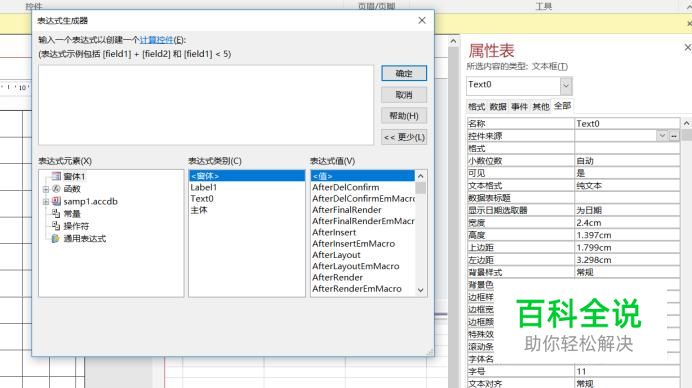Click the 操作符 operators icon
692x388 pixels.
tap(56, 226)
